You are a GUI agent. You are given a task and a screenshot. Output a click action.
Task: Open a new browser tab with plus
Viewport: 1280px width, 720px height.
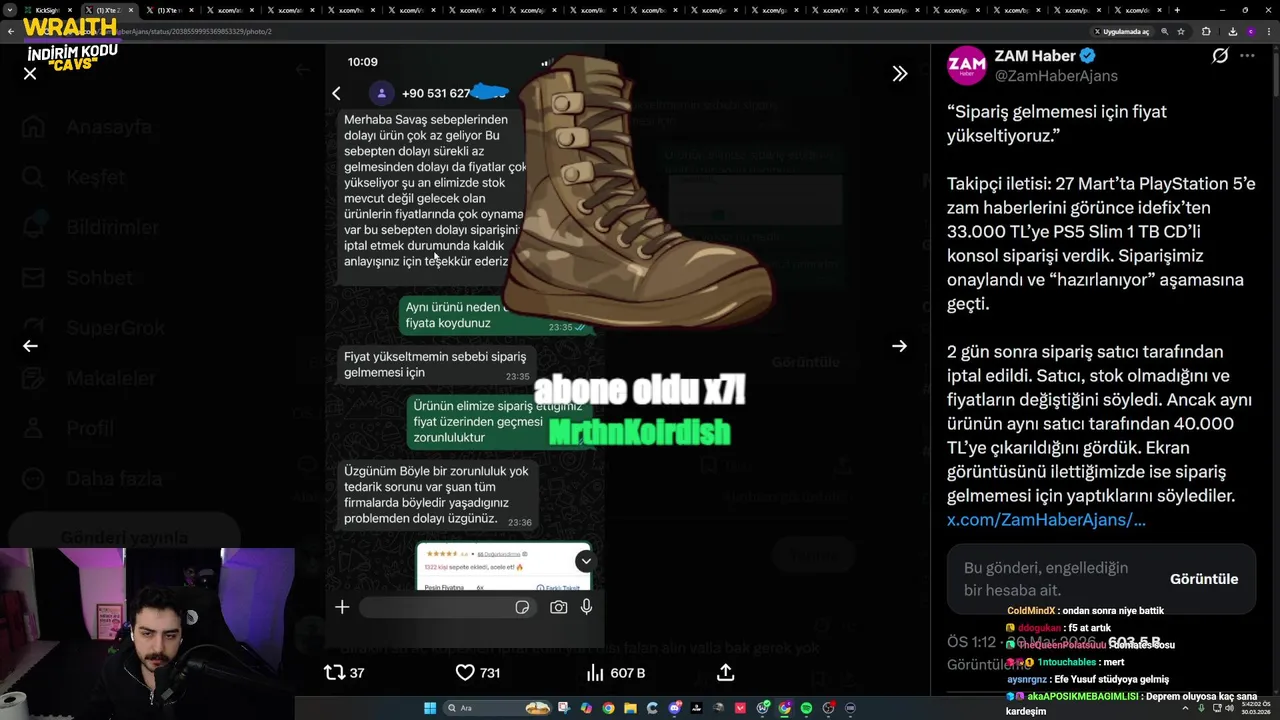coord(1177,10)
